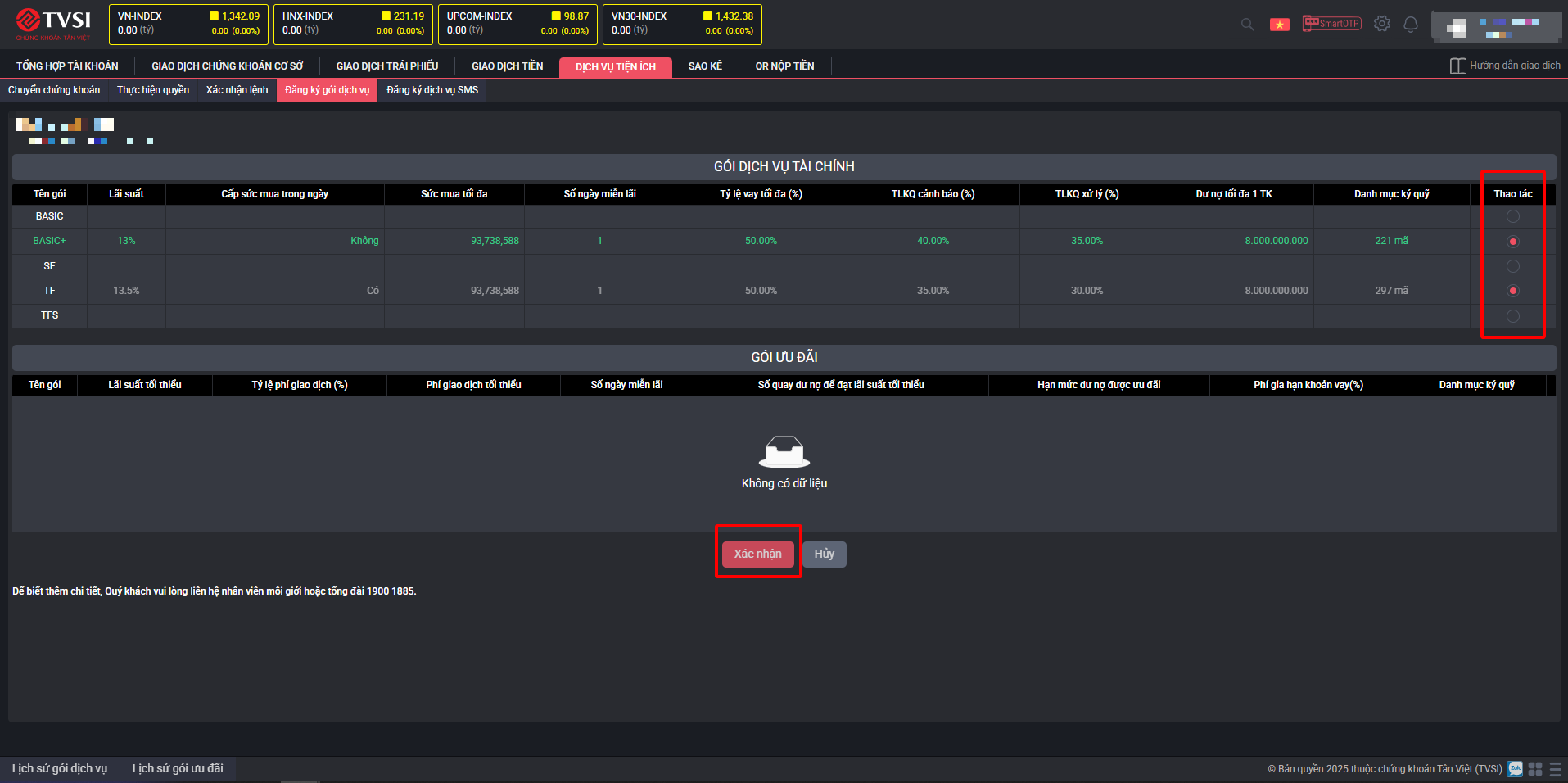This screenshot has width=1568, height=783.
Task: Select the BASIC package radio button
Action: [1512, 216]
